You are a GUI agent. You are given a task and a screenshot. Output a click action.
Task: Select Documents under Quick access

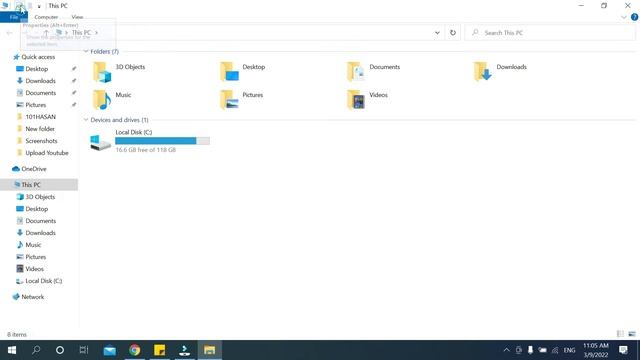(40, 93)
